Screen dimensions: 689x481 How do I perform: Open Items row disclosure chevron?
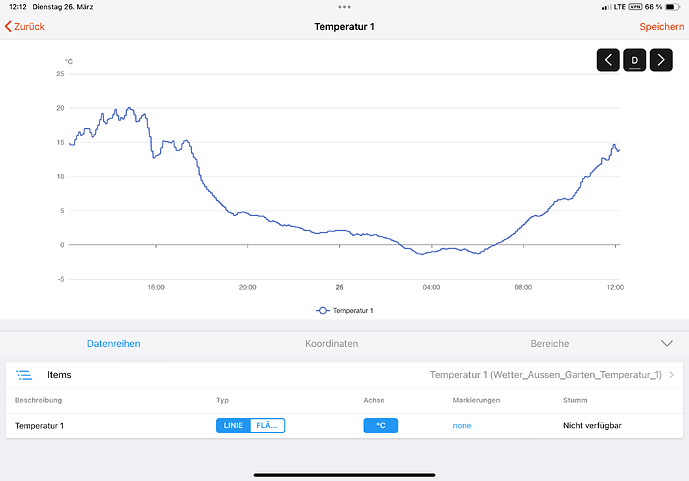point(672,375)
